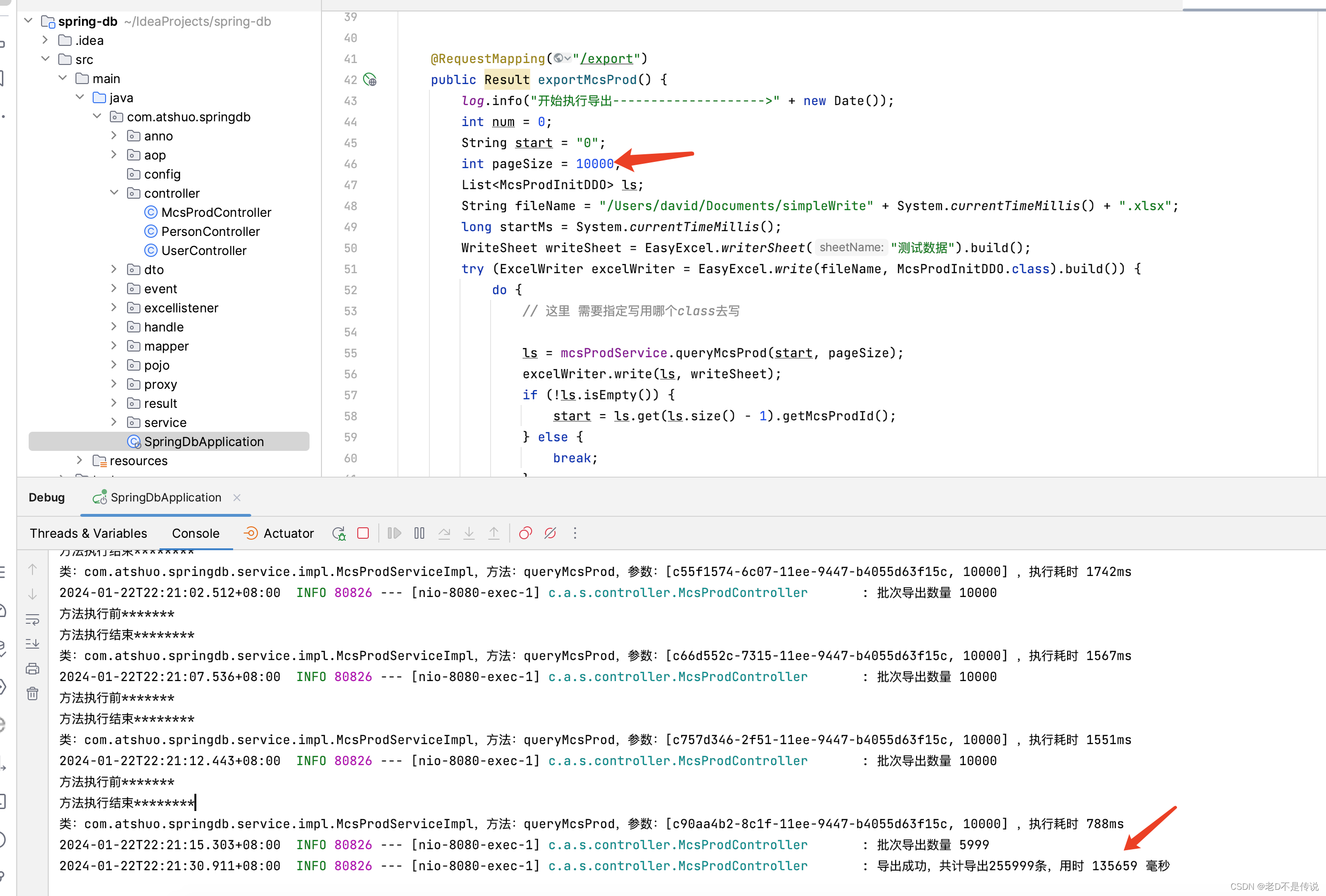
Task: Open the debug toolbar more options menu
Action: coord(575,533)
